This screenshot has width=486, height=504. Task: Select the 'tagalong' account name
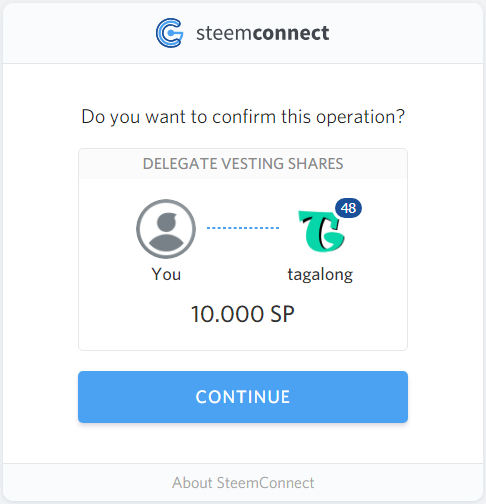click(x=320, y=275)
